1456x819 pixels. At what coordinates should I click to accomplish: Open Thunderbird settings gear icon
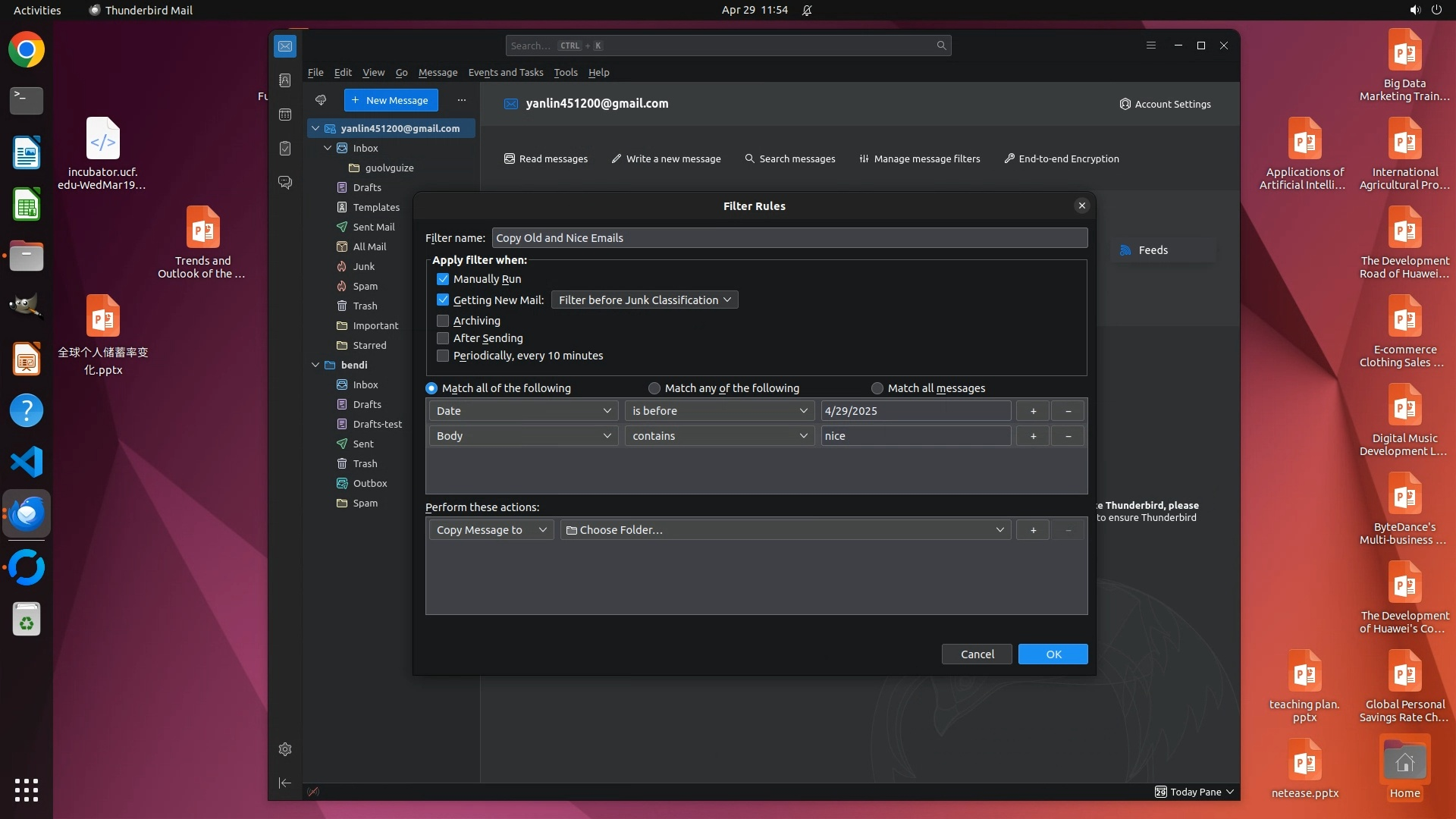(285, 749)
